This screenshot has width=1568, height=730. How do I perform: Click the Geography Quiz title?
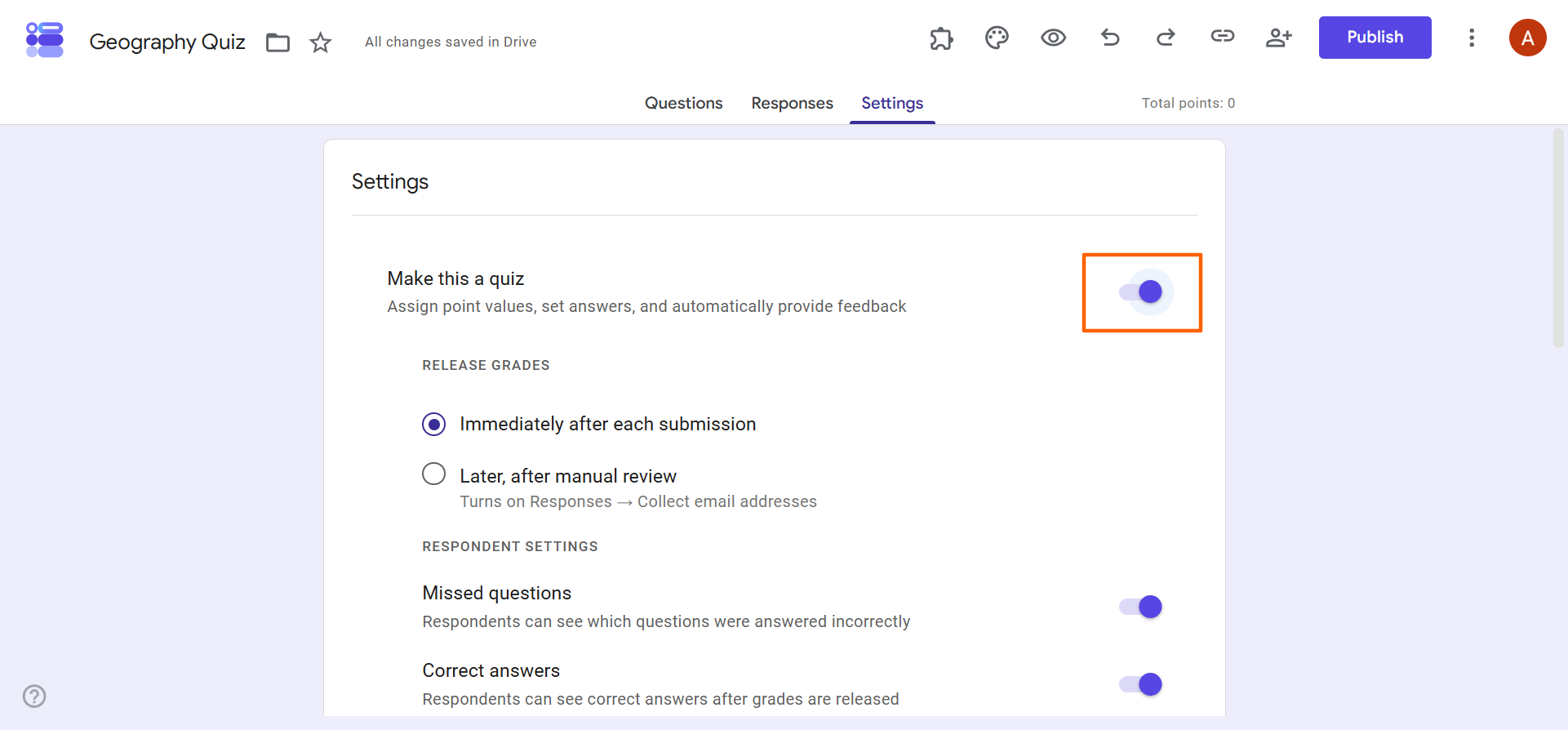point(167,42)
